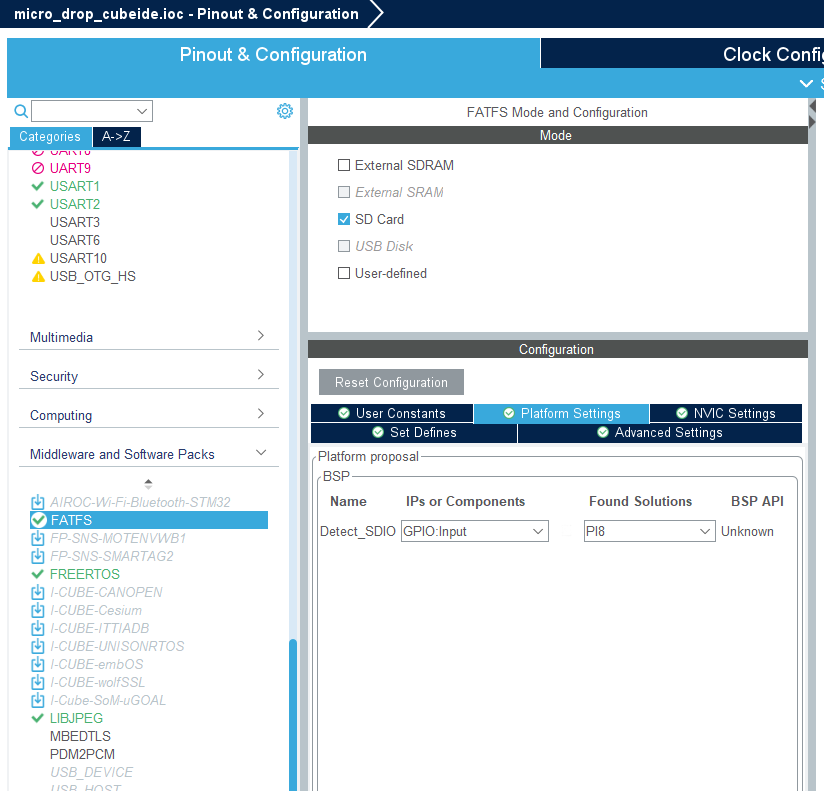824x791 pixels.
Task: Open the categories settings gear icon
Action: pyautogui.click(x=285, y=111)
